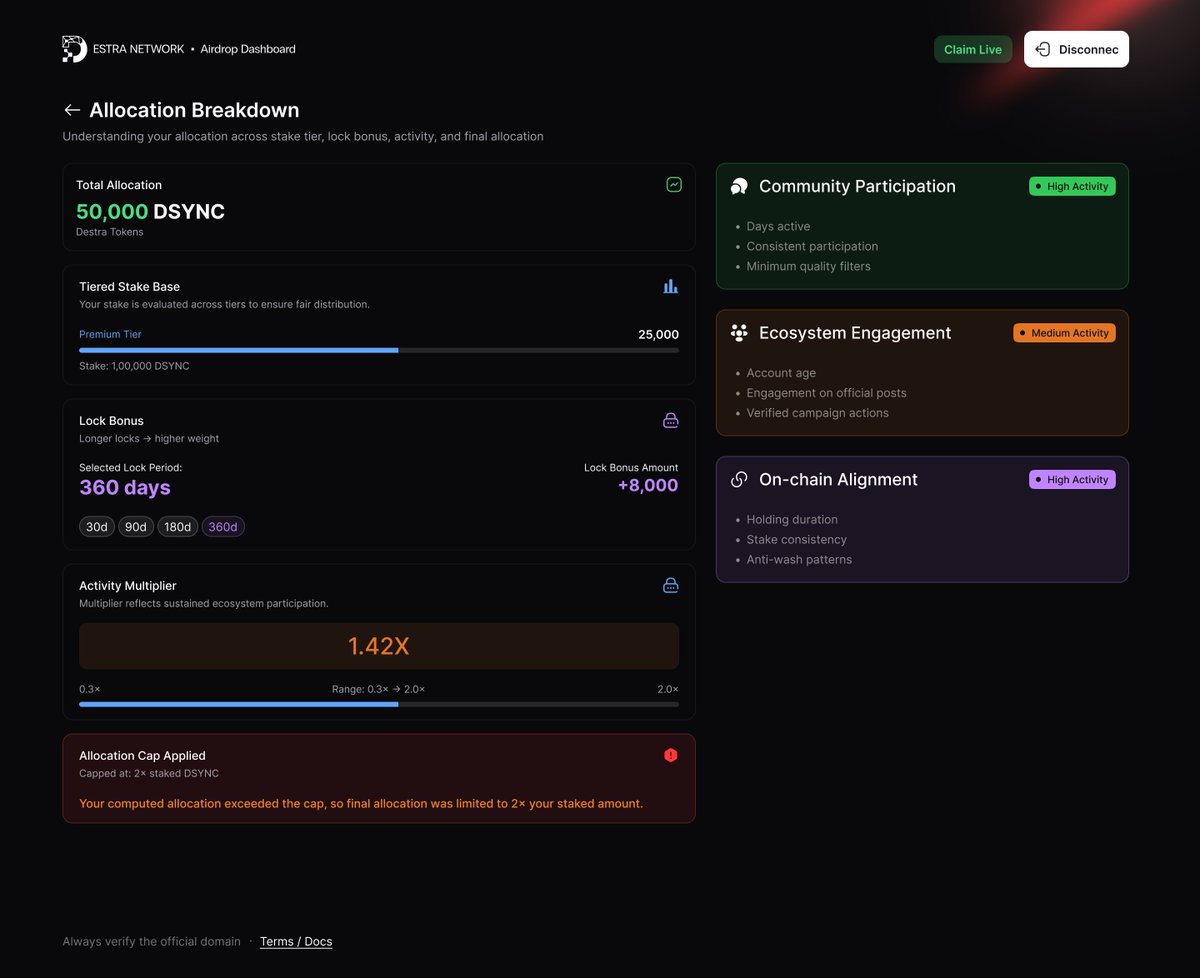The width and height of the screenshot is (1200, 978).
Task: Click Verified campaign actions item
Action: point(817,413)
